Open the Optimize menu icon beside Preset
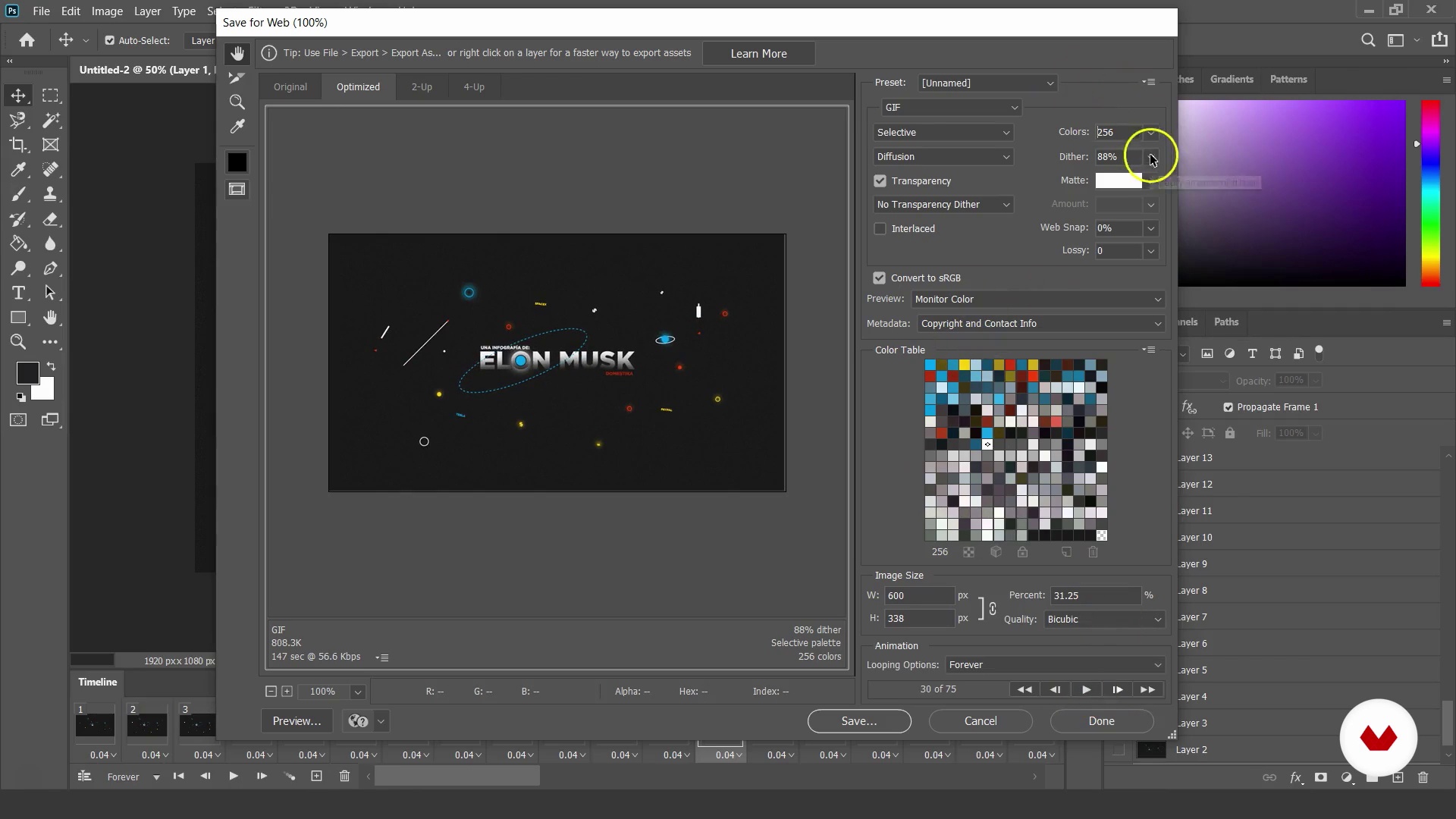 tap(1149, 82)
